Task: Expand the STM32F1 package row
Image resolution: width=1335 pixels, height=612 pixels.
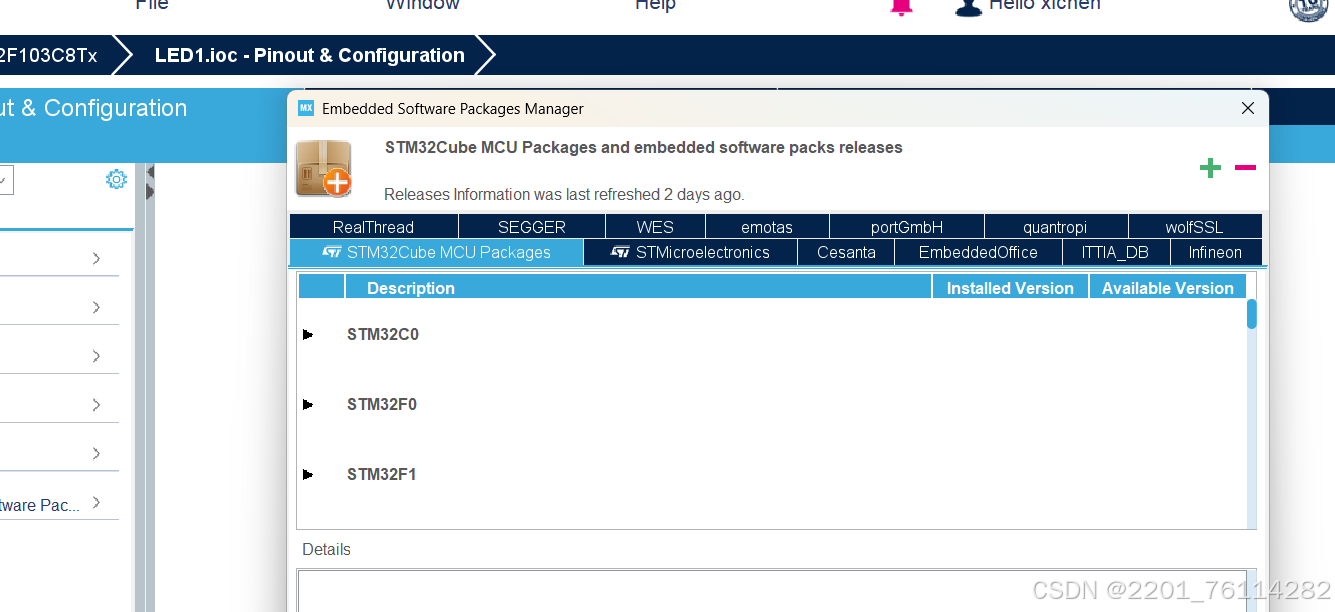Action: (x=308, y=475)
